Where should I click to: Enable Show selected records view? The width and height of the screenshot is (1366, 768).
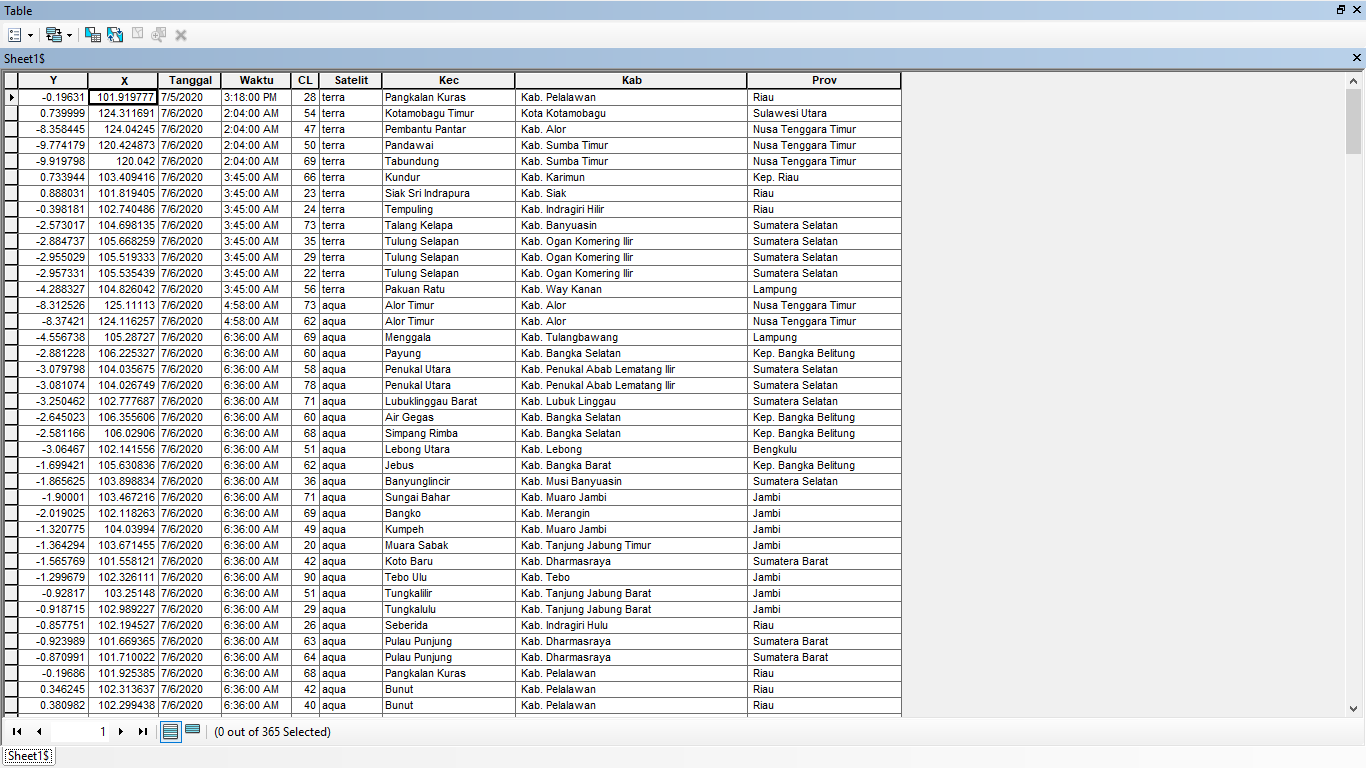point(193,732)
